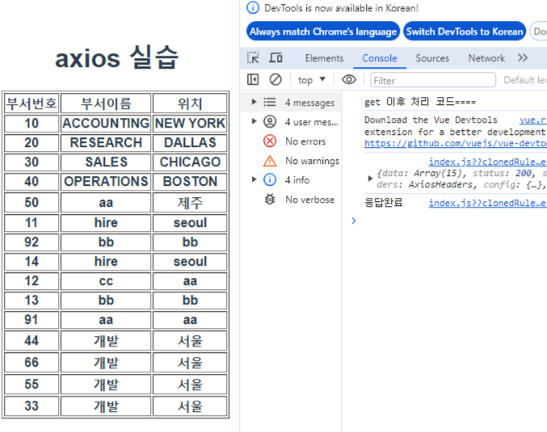The width and height of the screenshot is (547, 432).
Task: Click the axios 실습 heading
Action: click(x=117, y=58)
